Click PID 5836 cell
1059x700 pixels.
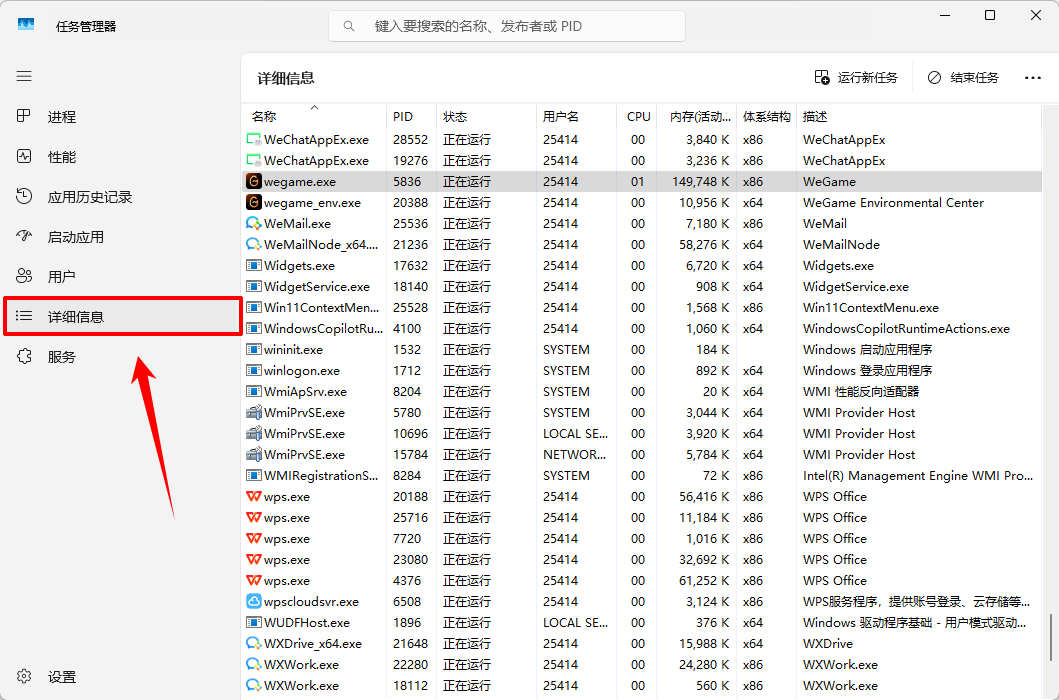click(x=407, y=182)
